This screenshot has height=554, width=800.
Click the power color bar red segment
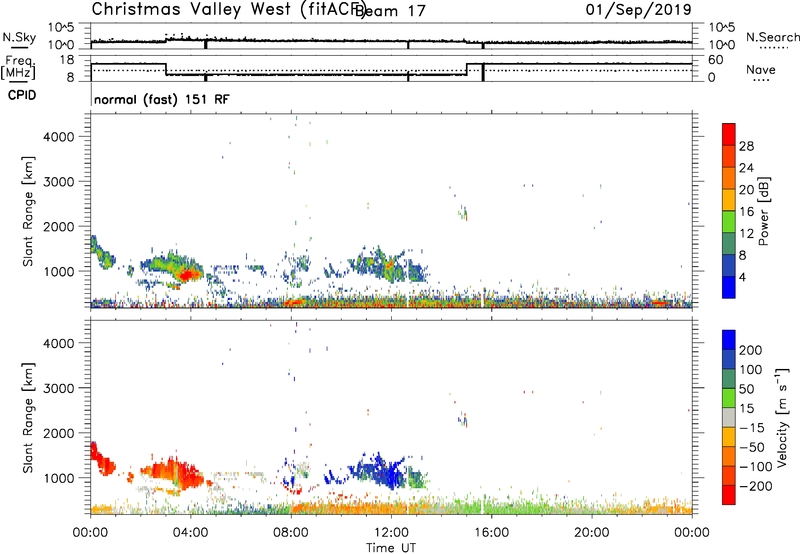click(x=729, y=135)
